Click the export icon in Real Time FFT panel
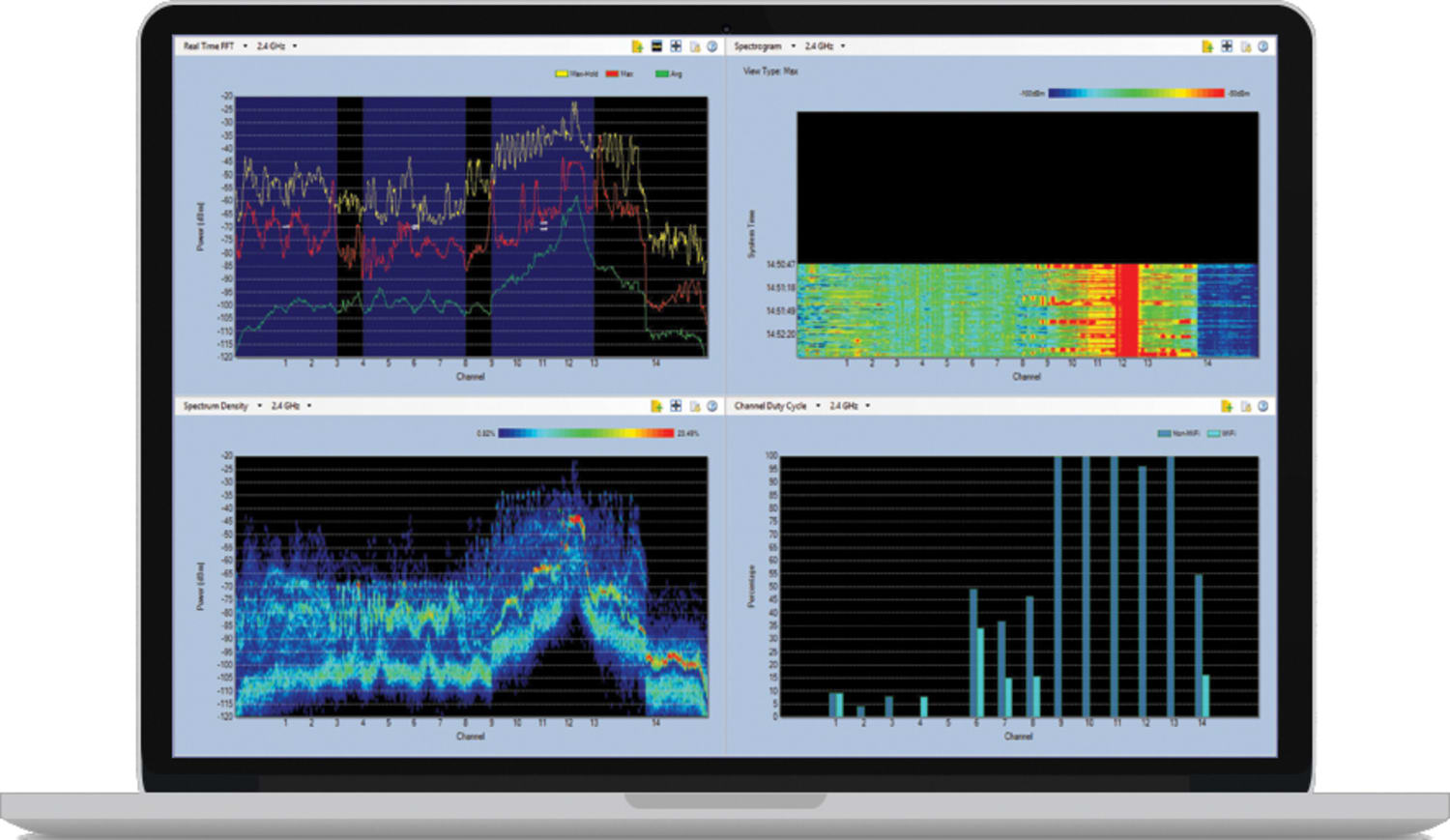 click(x=637, y=46)
